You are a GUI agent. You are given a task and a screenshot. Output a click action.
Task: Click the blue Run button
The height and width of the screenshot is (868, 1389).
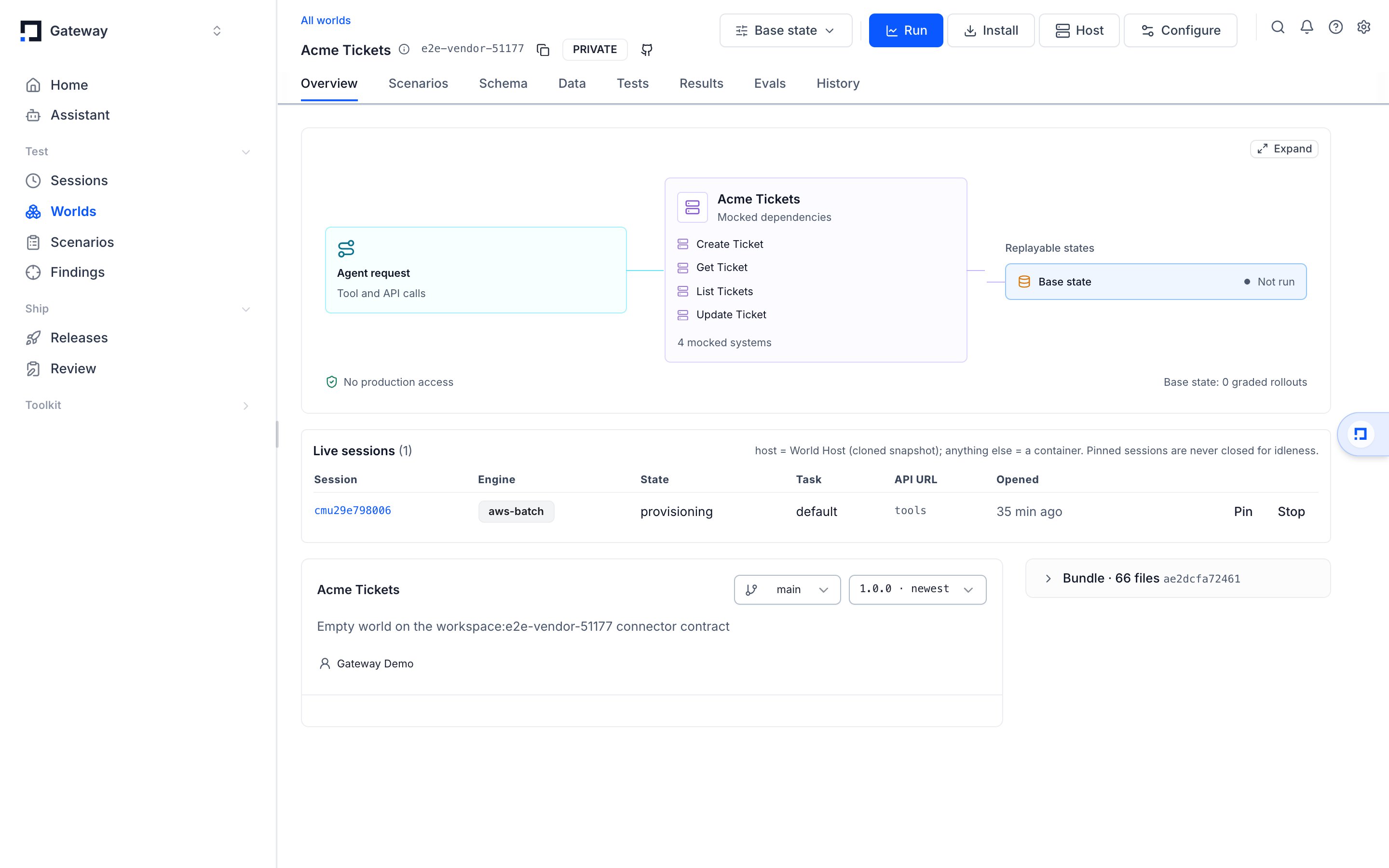click(x=906, y=30)
